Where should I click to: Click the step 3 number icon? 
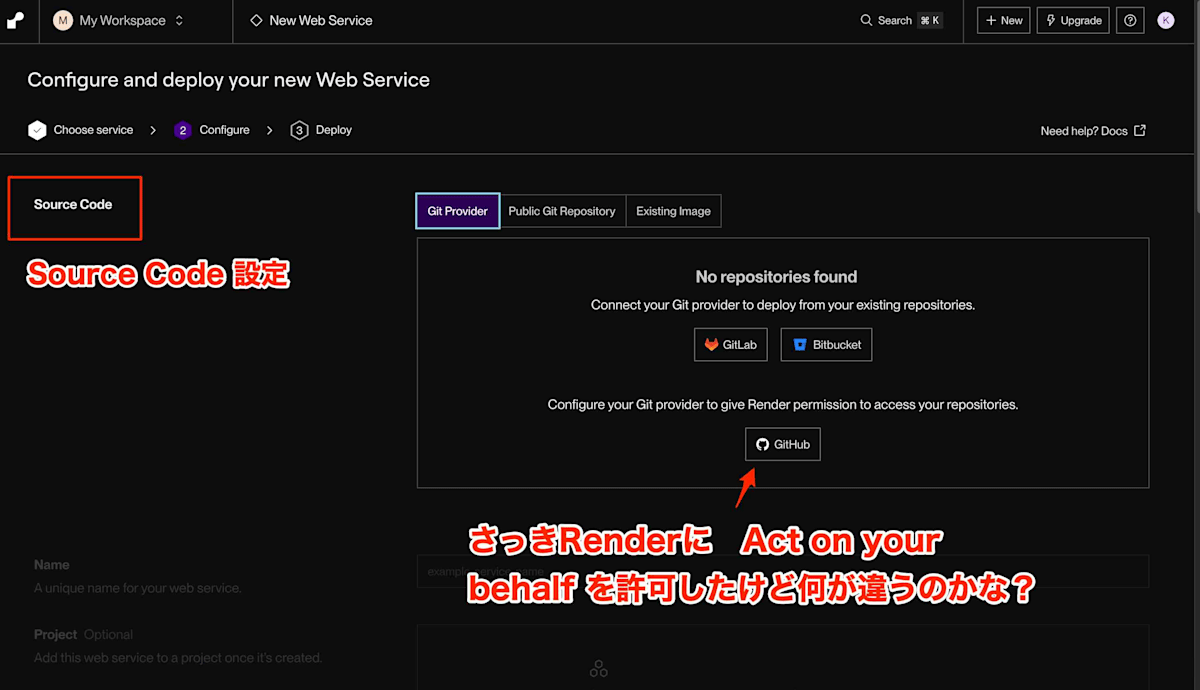coord(299,130)
